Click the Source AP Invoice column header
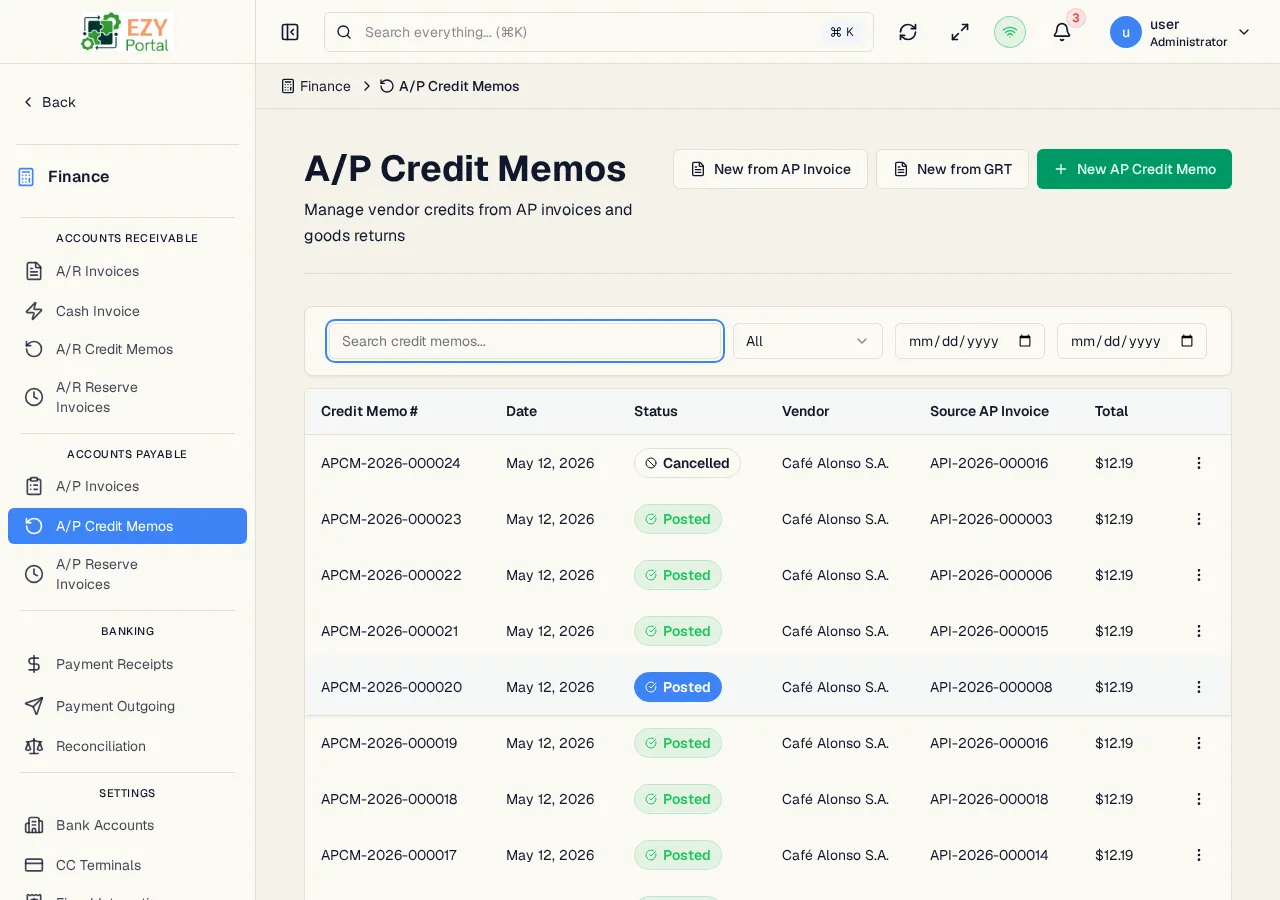Viewport: 1280px width, 900px height. [x=989, y=411]
